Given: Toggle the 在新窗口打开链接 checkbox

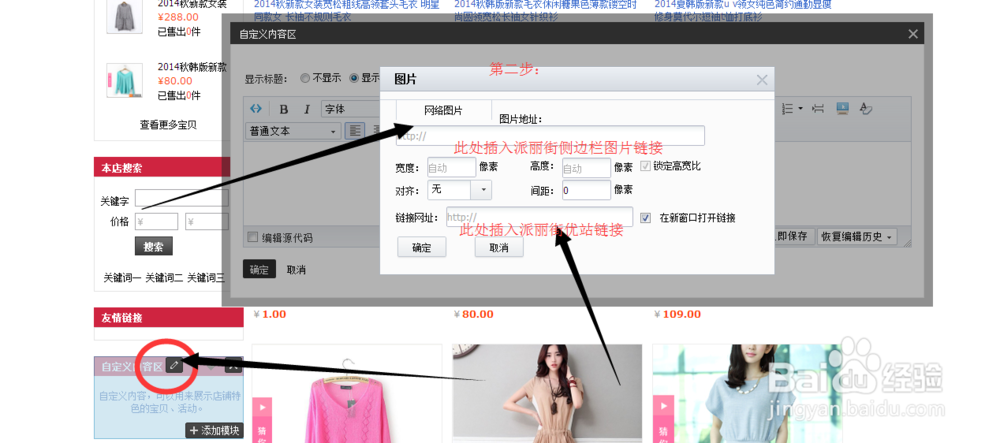Looking at the screenshot, I should [x=645, y=217].
